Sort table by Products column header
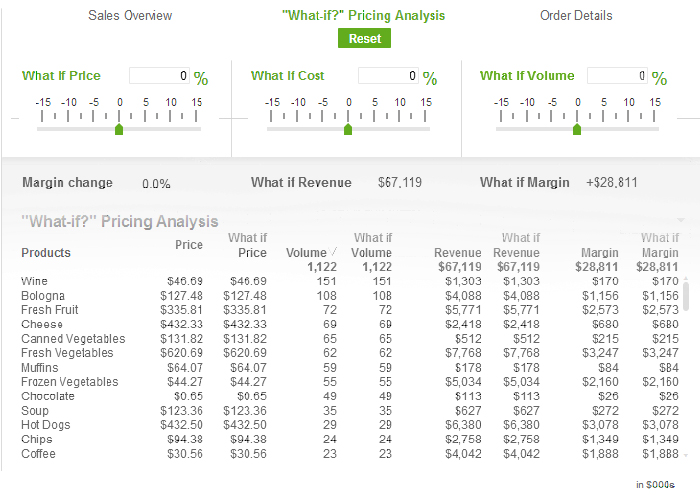 (x=46, y=253)
